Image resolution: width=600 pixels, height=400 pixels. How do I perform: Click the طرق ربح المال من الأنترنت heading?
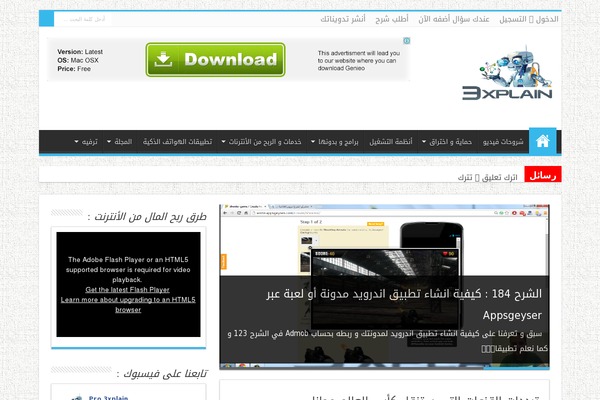(147, 217)
